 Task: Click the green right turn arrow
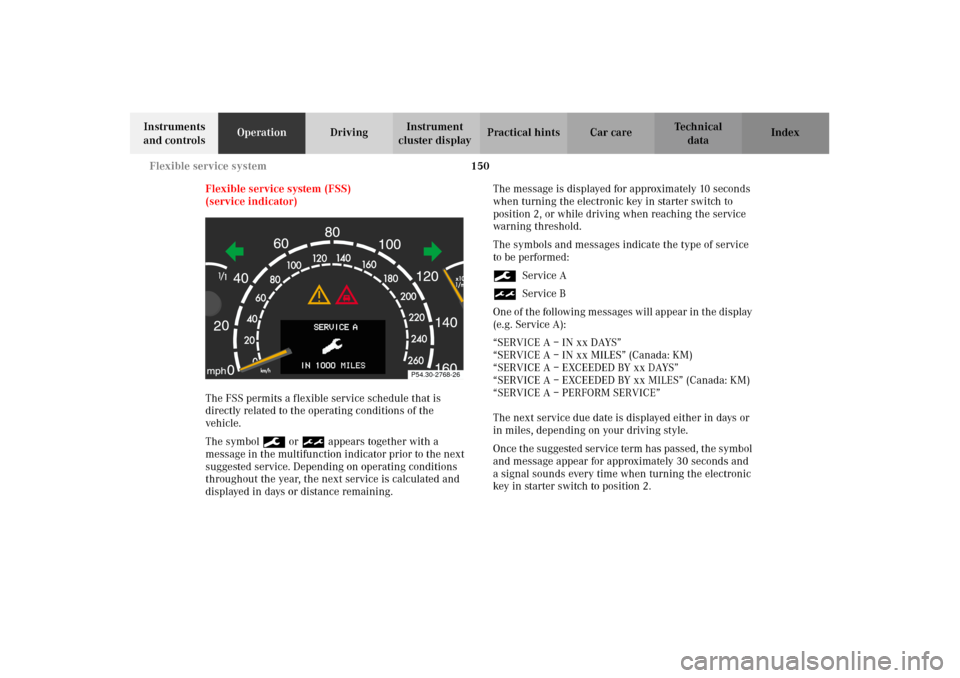point(432,251)
